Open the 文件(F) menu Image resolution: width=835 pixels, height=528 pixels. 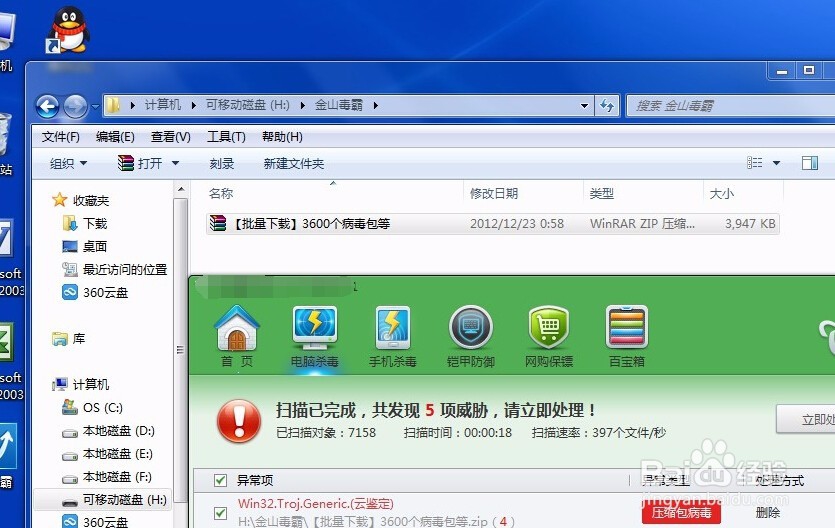[x=61, y=137]
